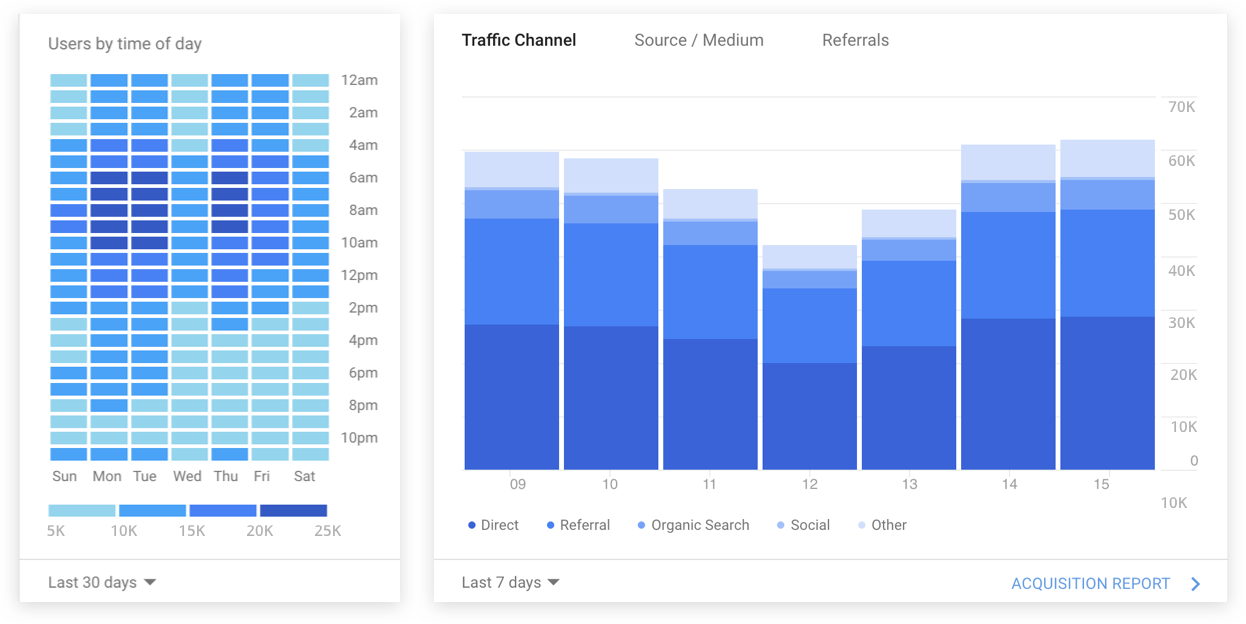Click the 15K–20K heatmap legend swatch
The height and width of the screenshot is (624, 1246).
[223, 511]
